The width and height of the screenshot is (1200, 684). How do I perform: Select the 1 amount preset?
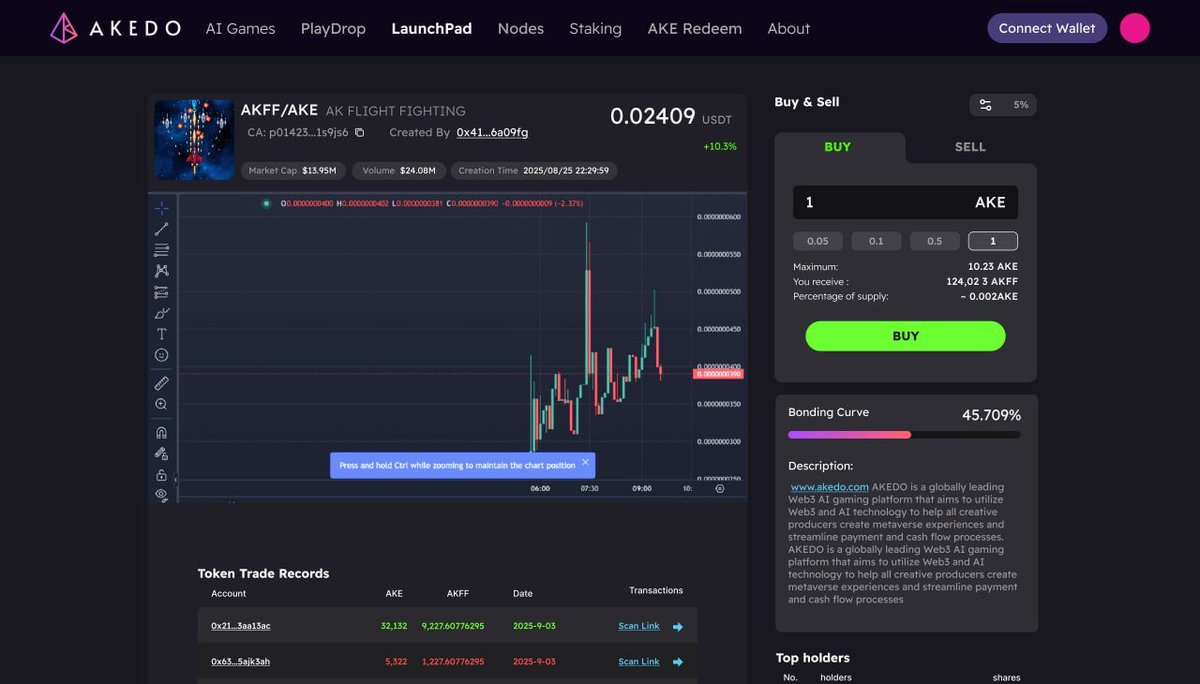click(x=993, y=241)
